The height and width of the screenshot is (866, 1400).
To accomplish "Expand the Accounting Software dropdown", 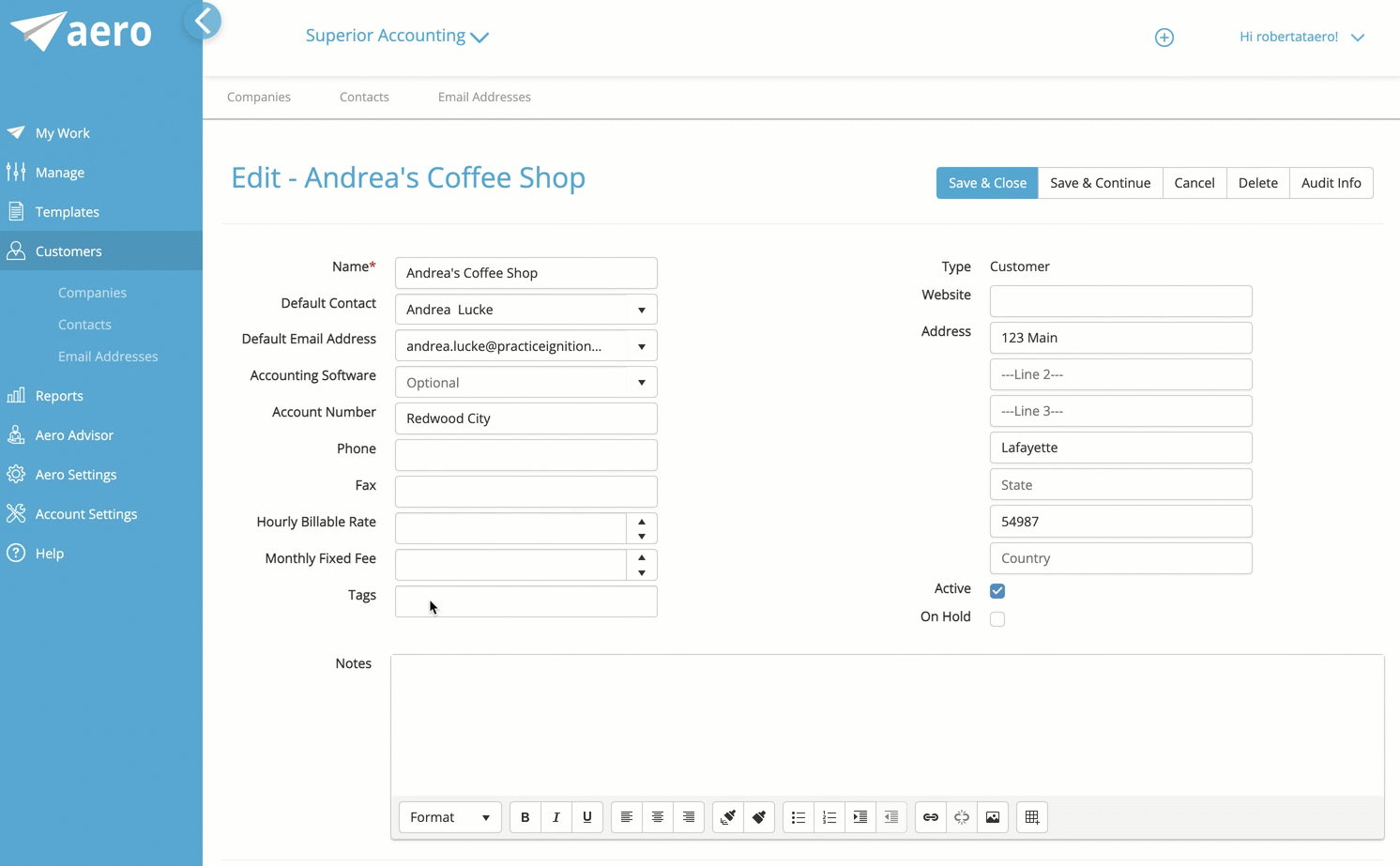I will pos(642,383).
